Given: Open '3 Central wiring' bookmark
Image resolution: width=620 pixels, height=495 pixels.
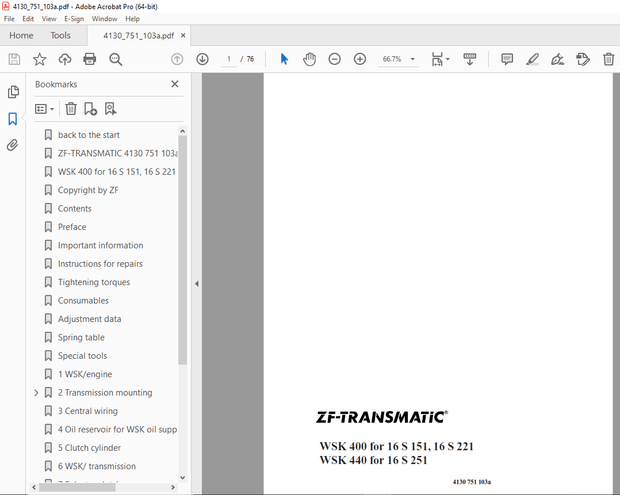Looking at the screenshot, I should coord(88,411).
